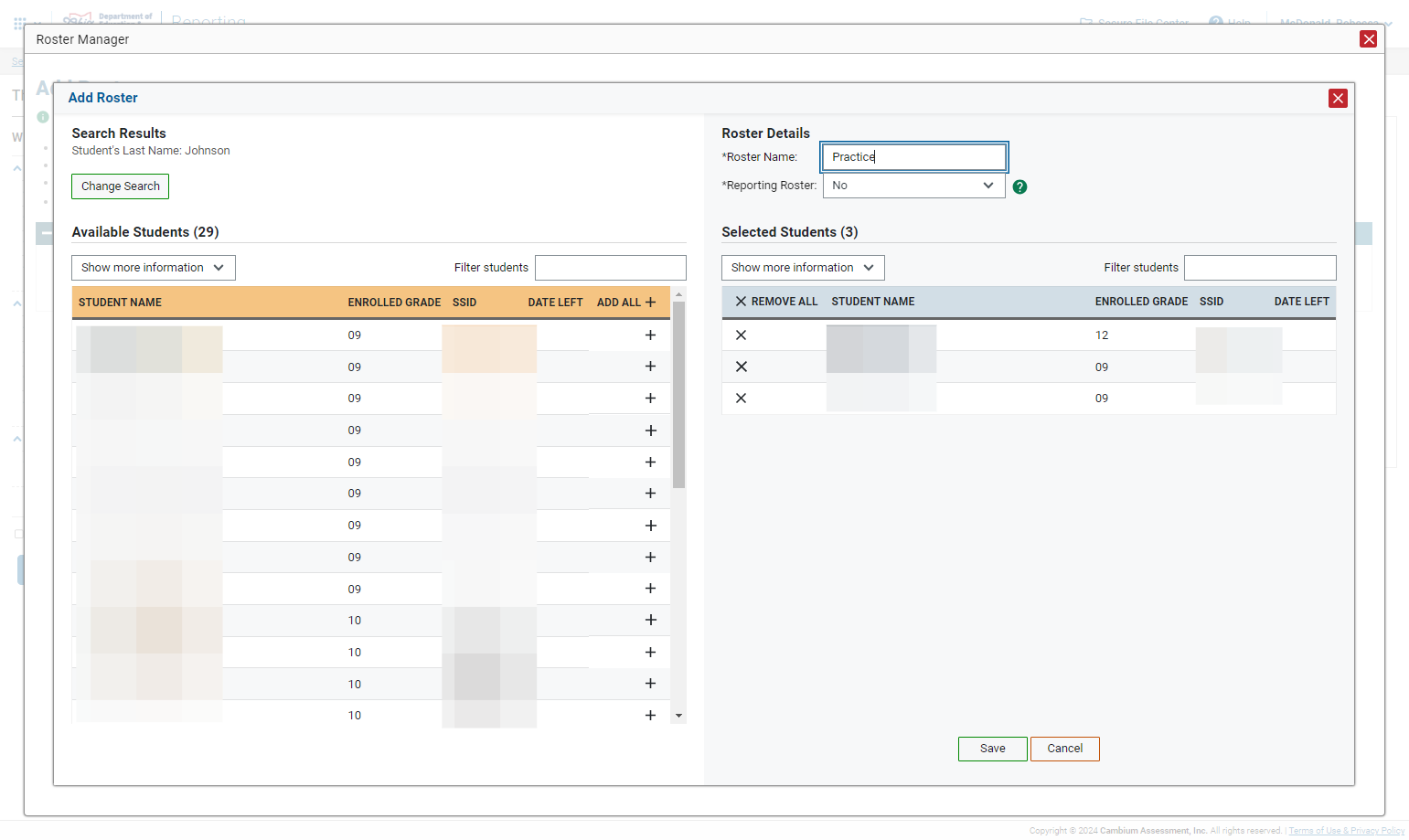
Task: Expand Show more information for Available Students
Action: pyautogui.click(x=154, y=268)
